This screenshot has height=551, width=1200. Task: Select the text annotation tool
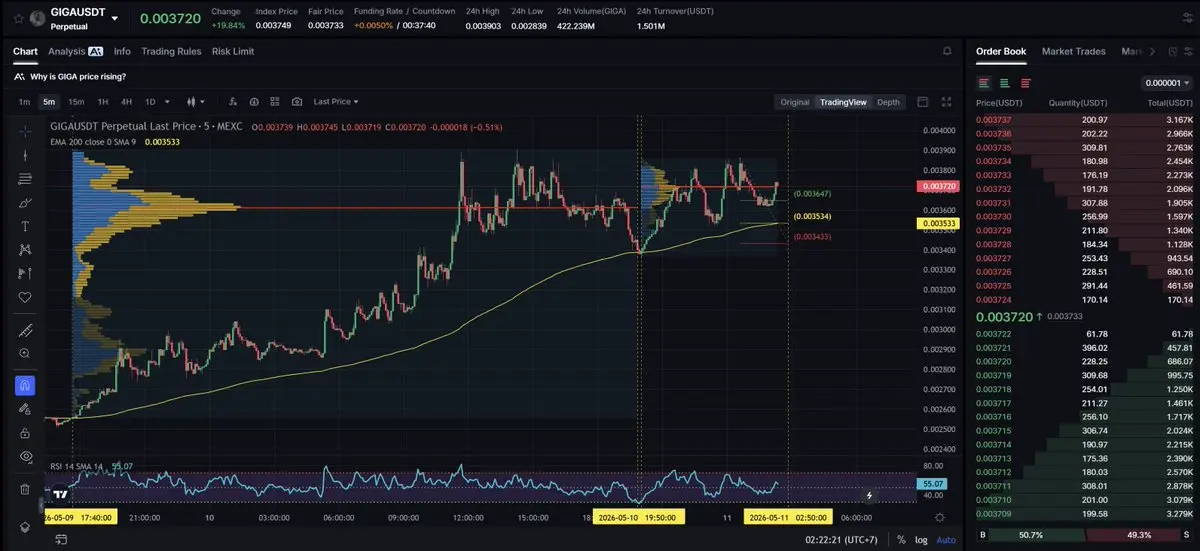click(x=25, y=226)
